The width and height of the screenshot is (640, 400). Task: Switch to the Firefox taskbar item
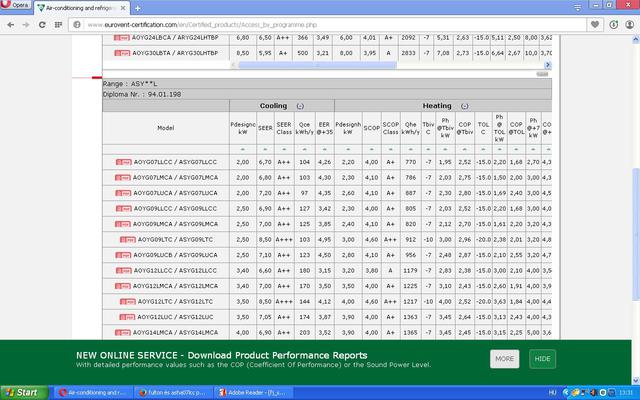pyautogui.click(x=173, y=393)
